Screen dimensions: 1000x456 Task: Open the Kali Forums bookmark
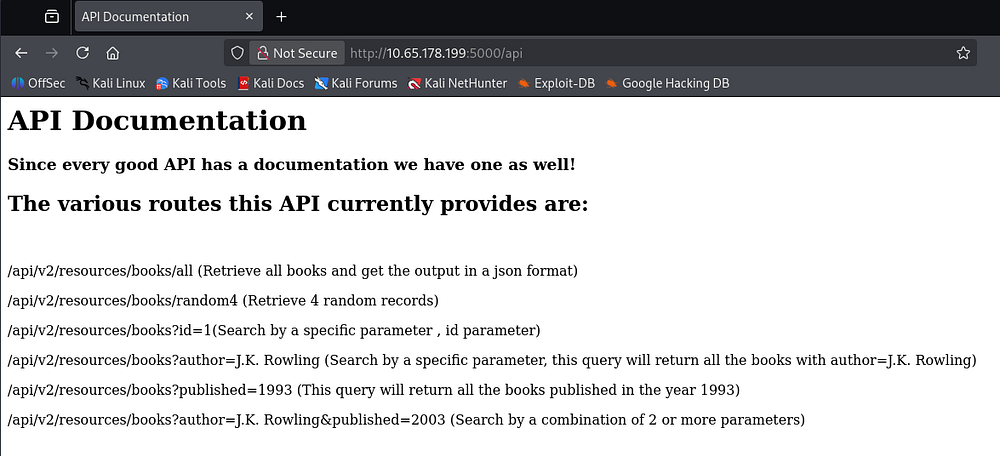click(x=355, y=83)
